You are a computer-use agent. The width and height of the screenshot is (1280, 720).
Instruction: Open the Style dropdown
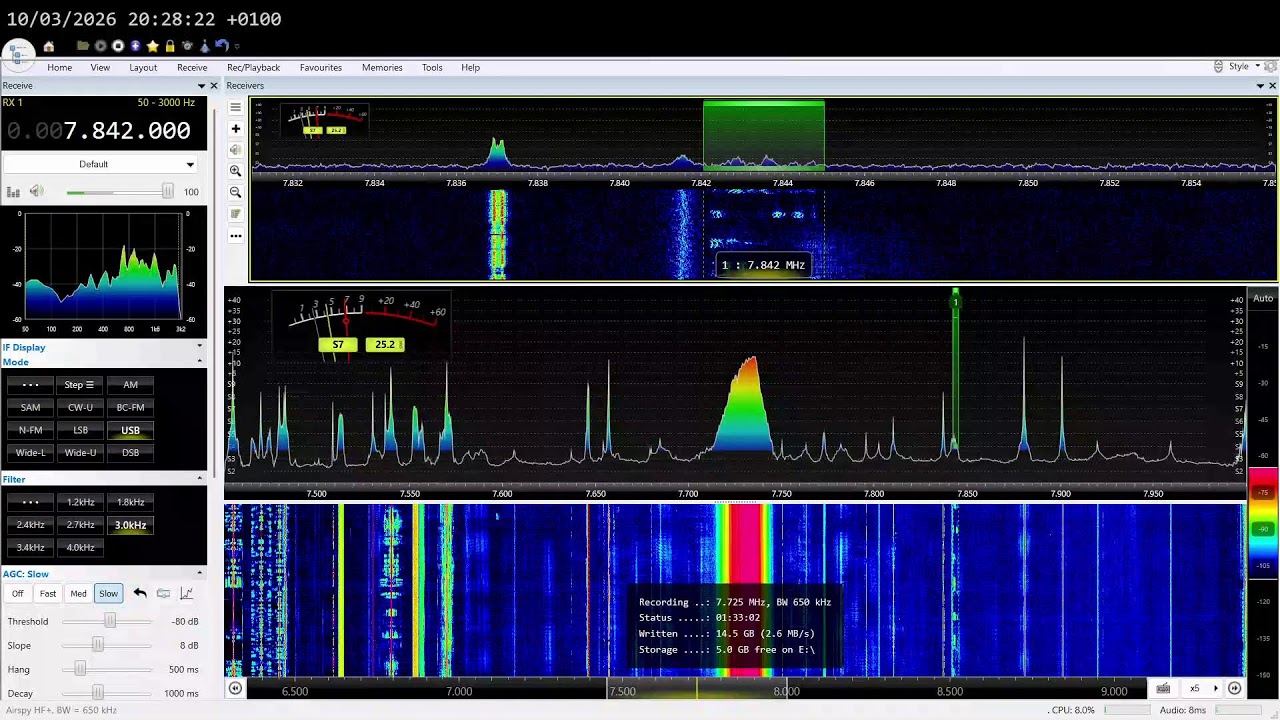click(x=1244, y=66)
